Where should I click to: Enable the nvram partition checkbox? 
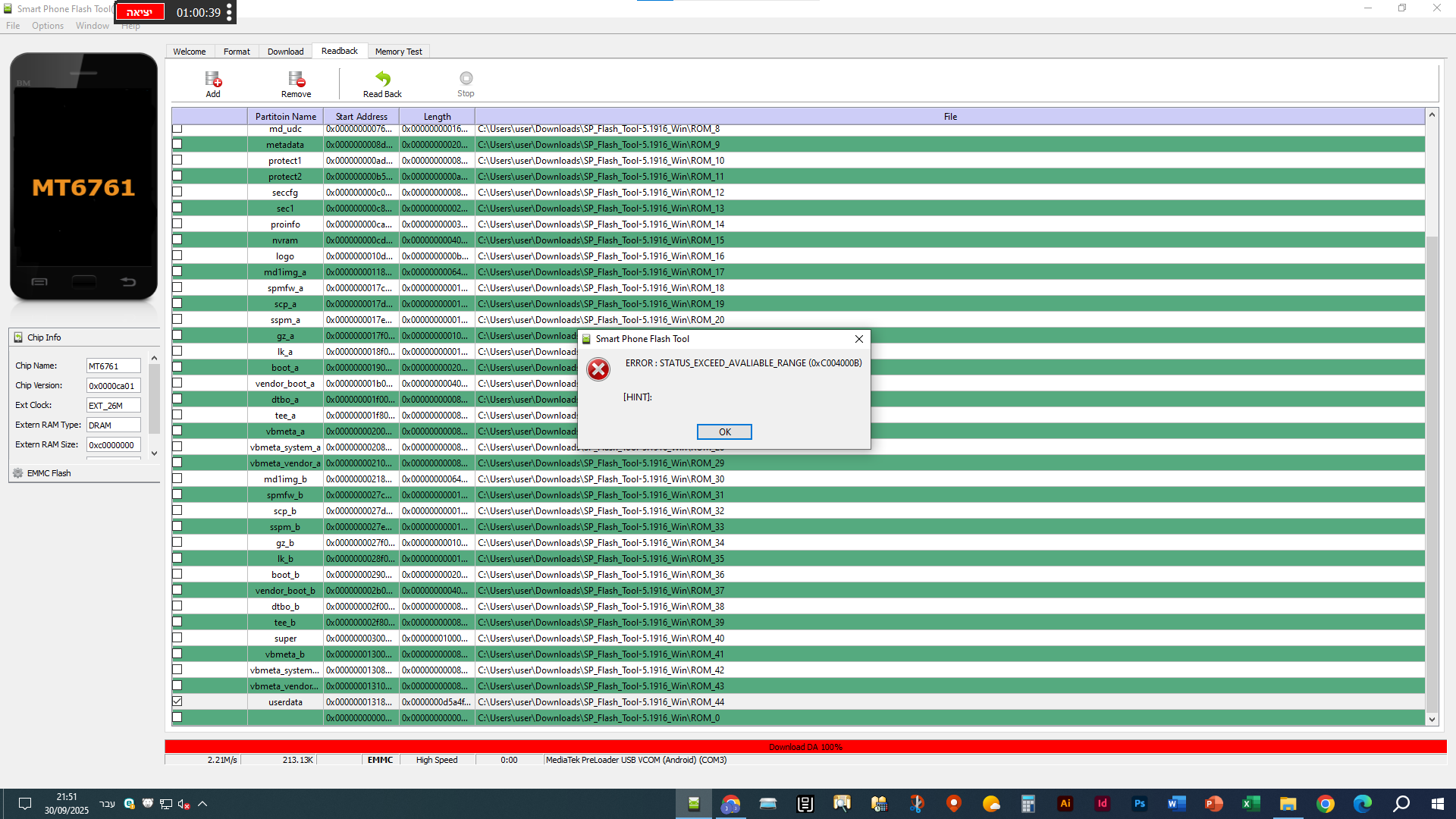click(x=177, y=240)
